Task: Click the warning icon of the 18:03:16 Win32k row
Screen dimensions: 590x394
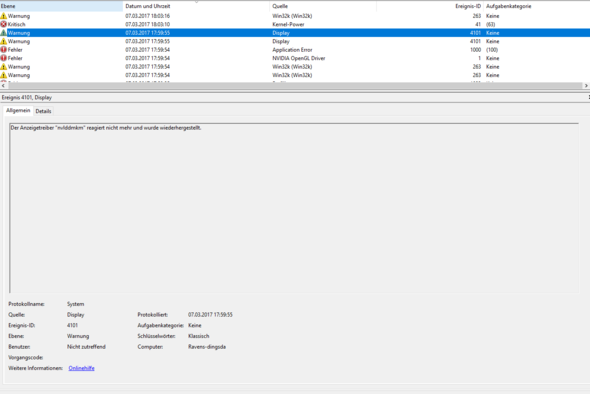Action: (x=3, y=16)
